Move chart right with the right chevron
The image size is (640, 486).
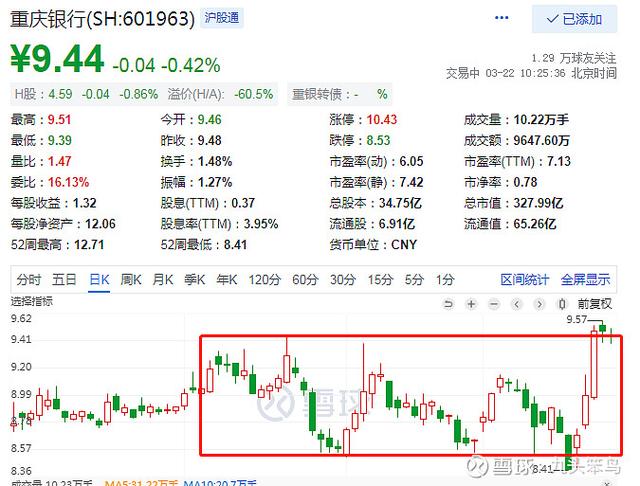539,304
